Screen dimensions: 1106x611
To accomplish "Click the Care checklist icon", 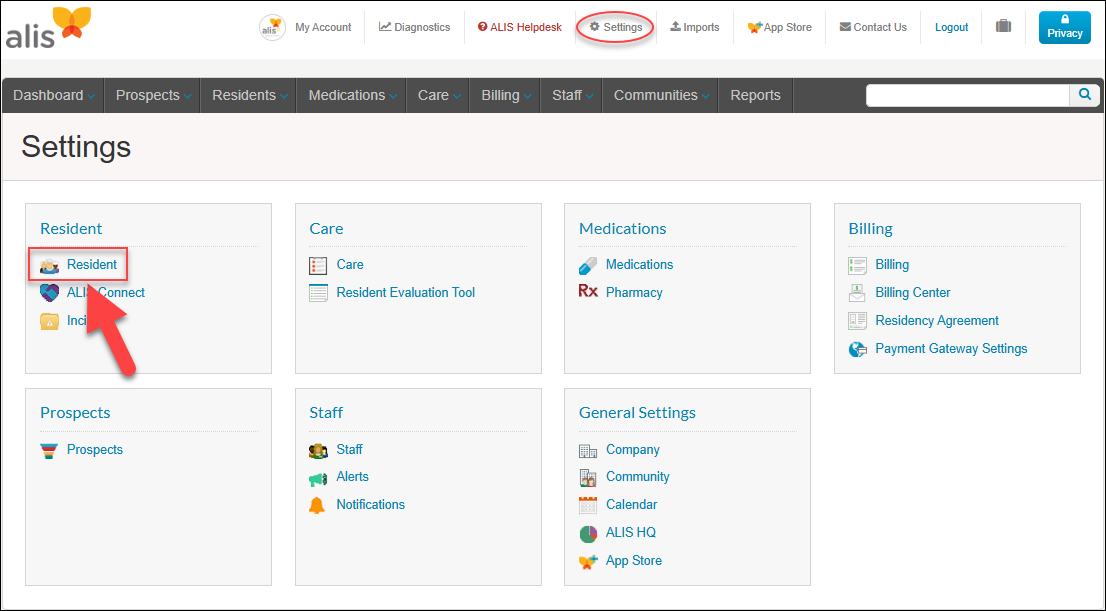I will point(318,265).
